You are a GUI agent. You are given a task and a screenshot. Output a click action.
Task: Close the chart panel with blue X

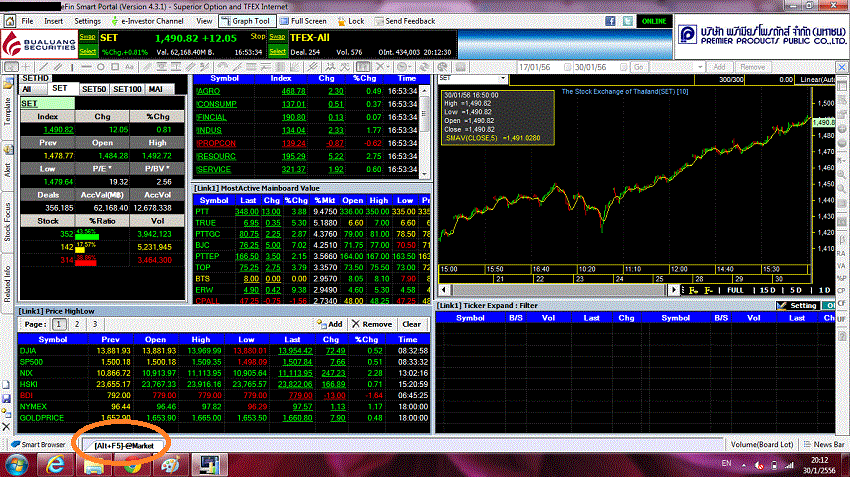tap(841, 67)
